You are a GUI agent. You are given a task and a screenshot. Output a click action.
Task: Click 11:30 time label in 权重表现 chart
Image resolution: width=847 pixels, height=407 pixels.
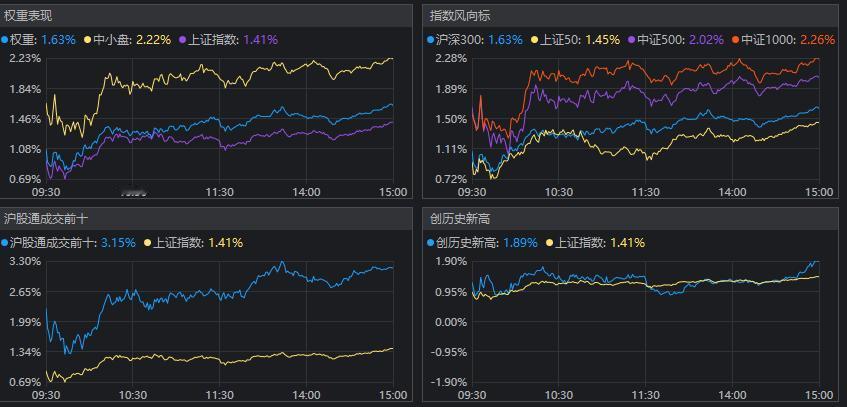[x=220, y=193]
